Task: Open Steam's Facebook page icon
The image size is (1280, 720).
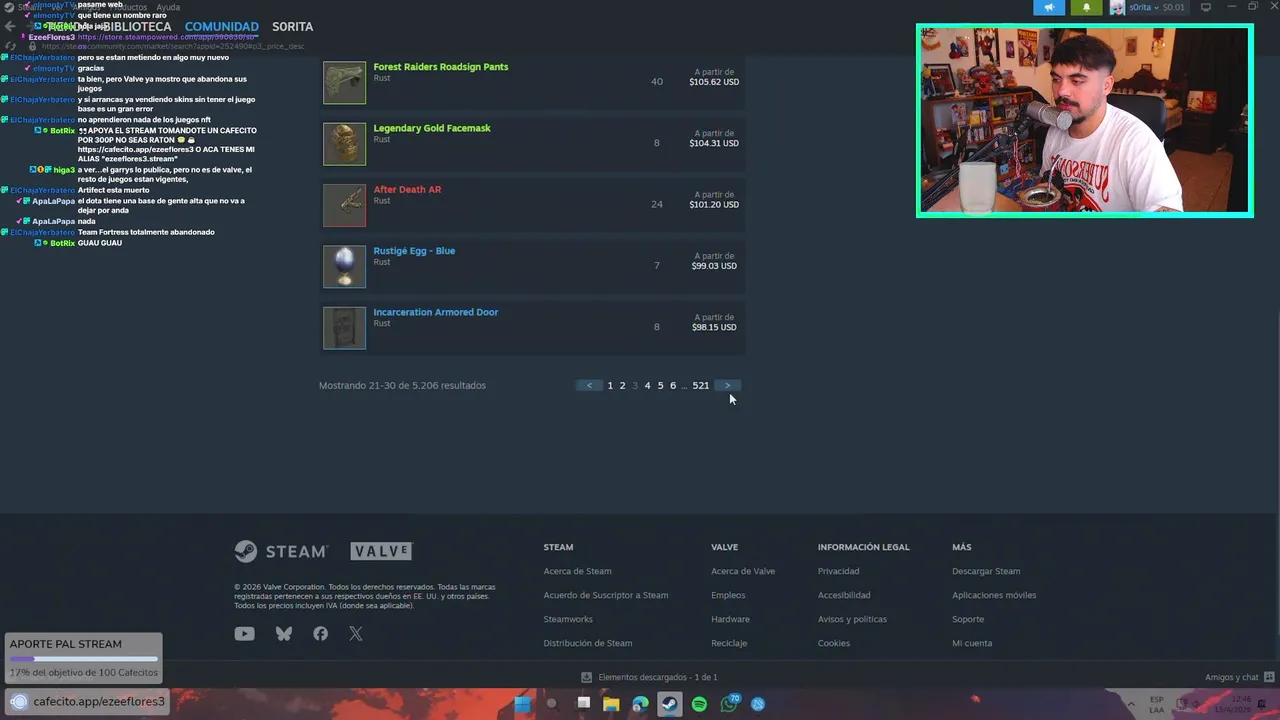Action: (320, 634)
